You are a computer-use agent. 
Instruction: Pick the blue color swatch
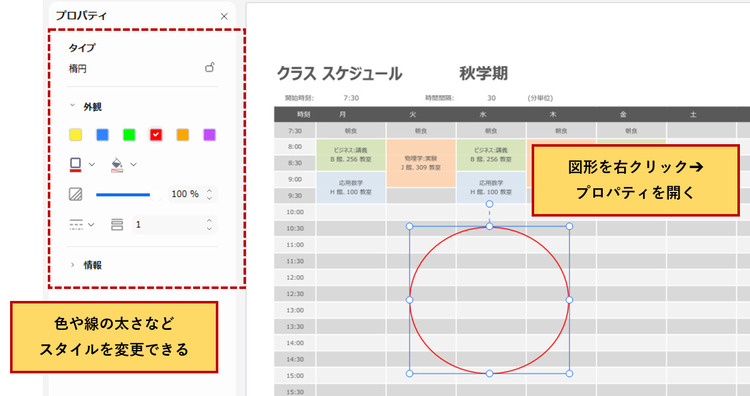tap(102, 135)
